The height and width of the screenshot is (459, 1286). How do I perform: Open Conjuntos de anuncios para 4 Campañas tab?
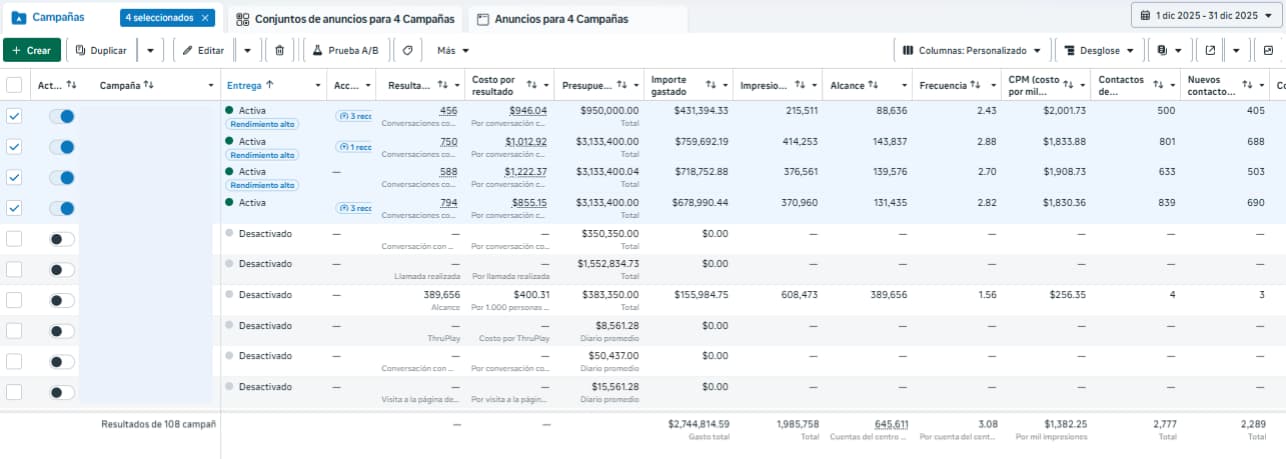(346, 19)
